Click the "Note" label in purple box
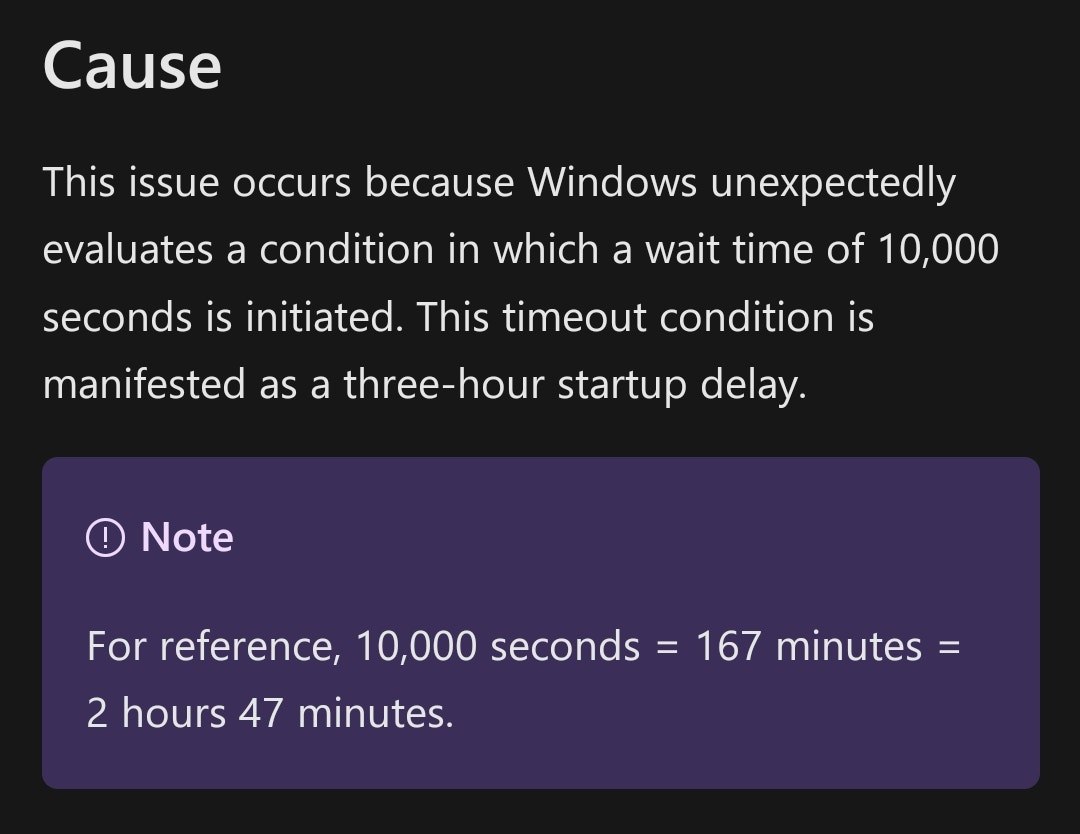 click(187, 538)
